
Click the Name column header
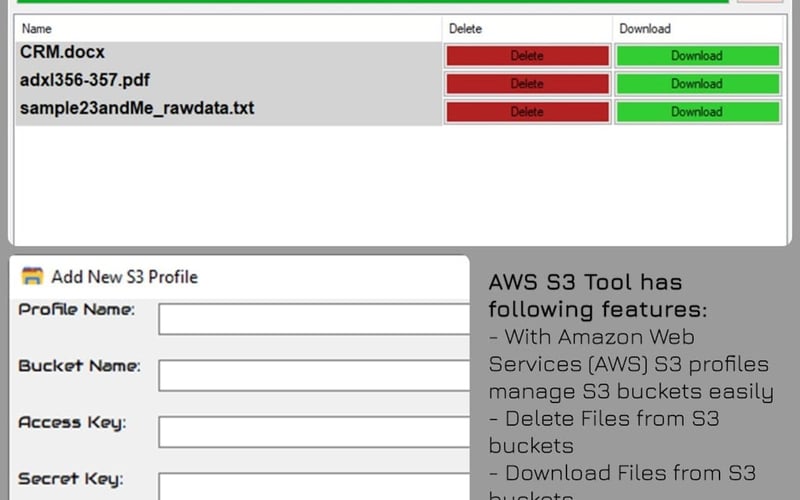[x=228, y=29]
